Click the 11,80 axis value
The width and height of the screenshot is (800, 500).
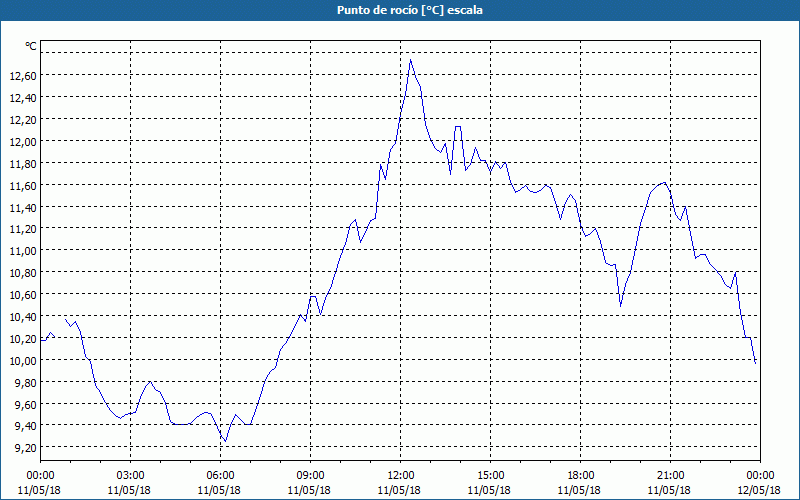click(x=23, y=163)
